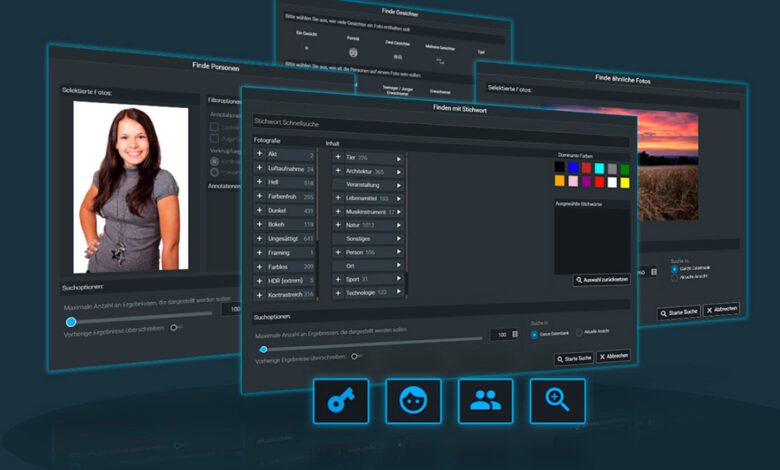Select the first radio in Finde ähnliche Fotos
Viewport: 780px width, 470px height.
[x=674, y=269]
